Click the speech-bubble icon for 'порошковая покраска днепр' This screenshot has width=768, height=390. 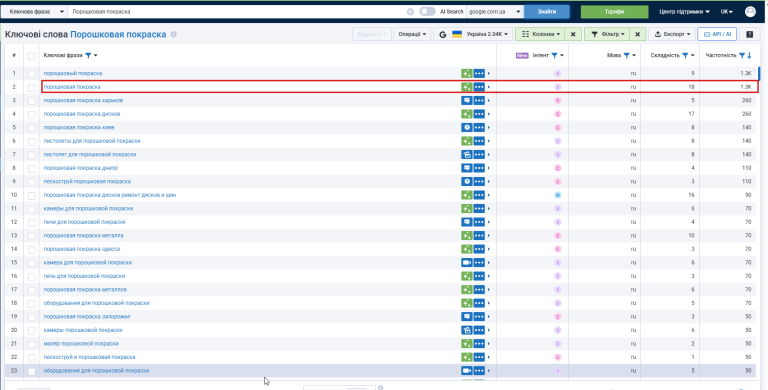click(466, 168)
